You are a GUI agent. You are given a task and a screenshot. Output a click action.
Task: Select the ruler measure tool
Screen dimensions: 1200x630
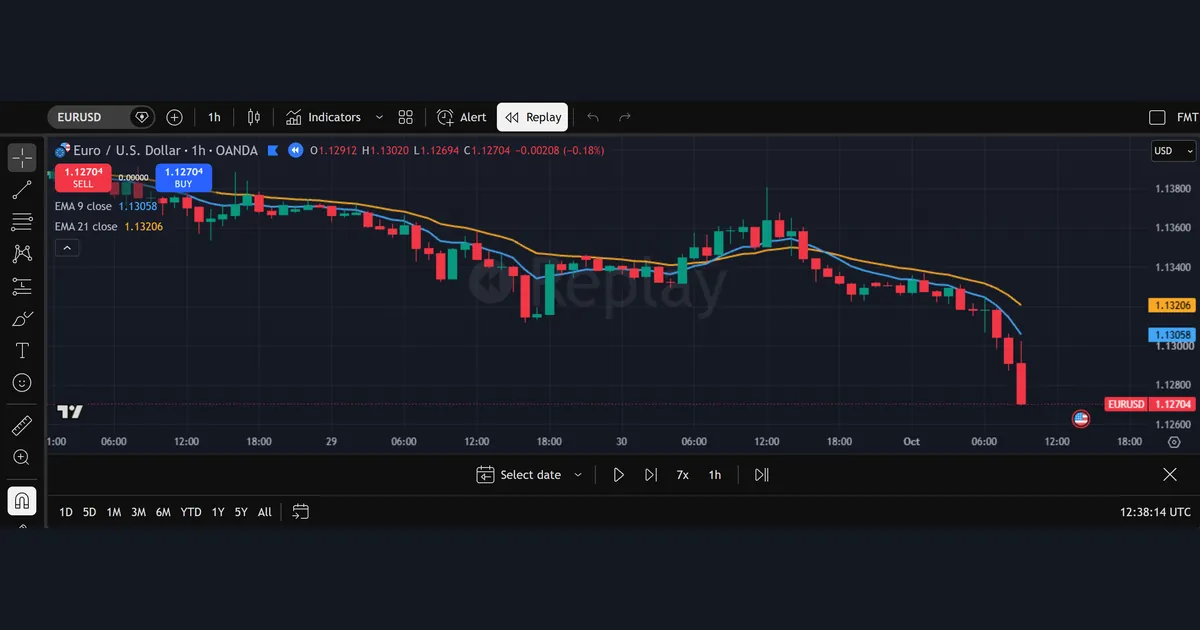click(22, 426)
